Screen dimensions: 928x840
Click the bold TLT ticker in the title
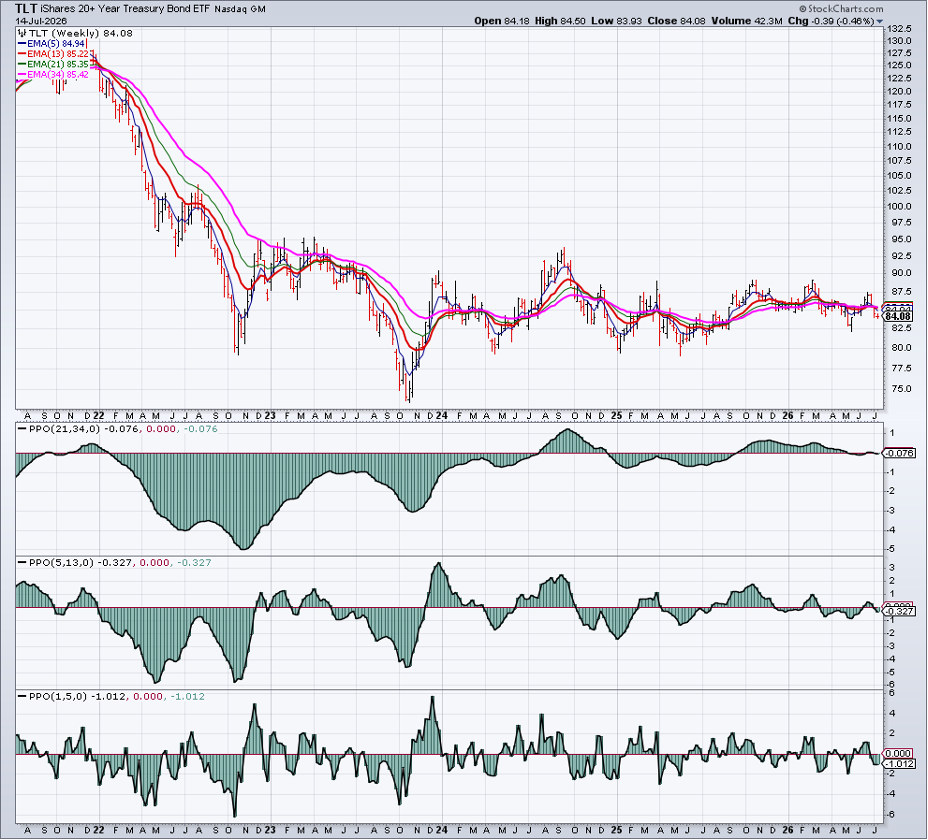point(26,8)
